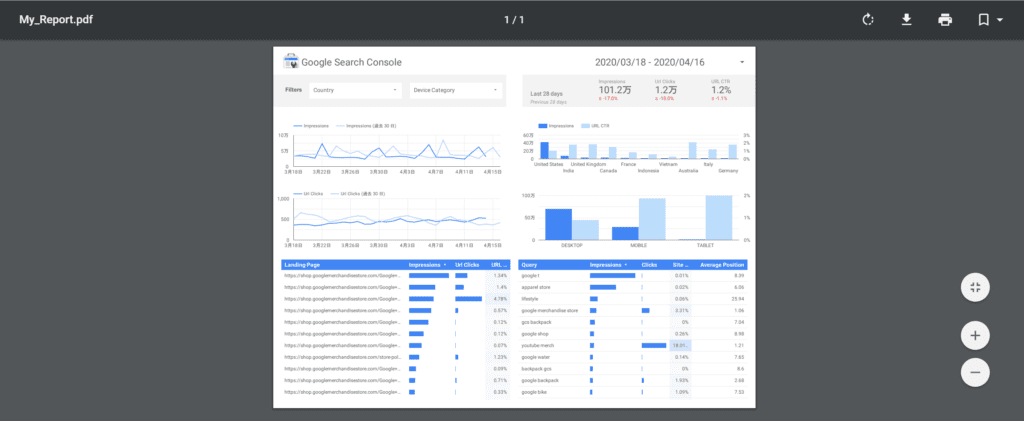Viewport: 1024px width, 421px height.
Task: Select the 'apparel store' query row
Action: click(x=633, y=287)
